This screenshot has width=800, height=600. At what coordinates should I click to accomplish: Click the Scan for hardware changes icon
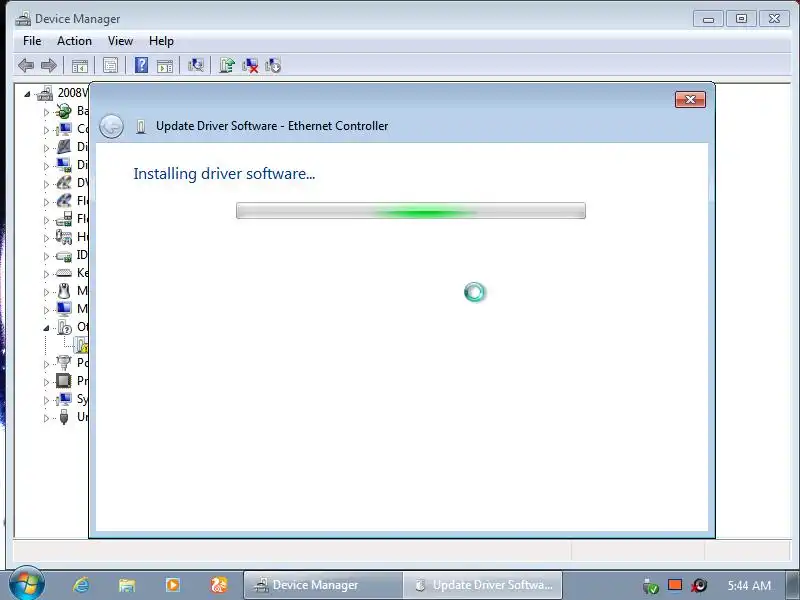[x=195, y=65]
